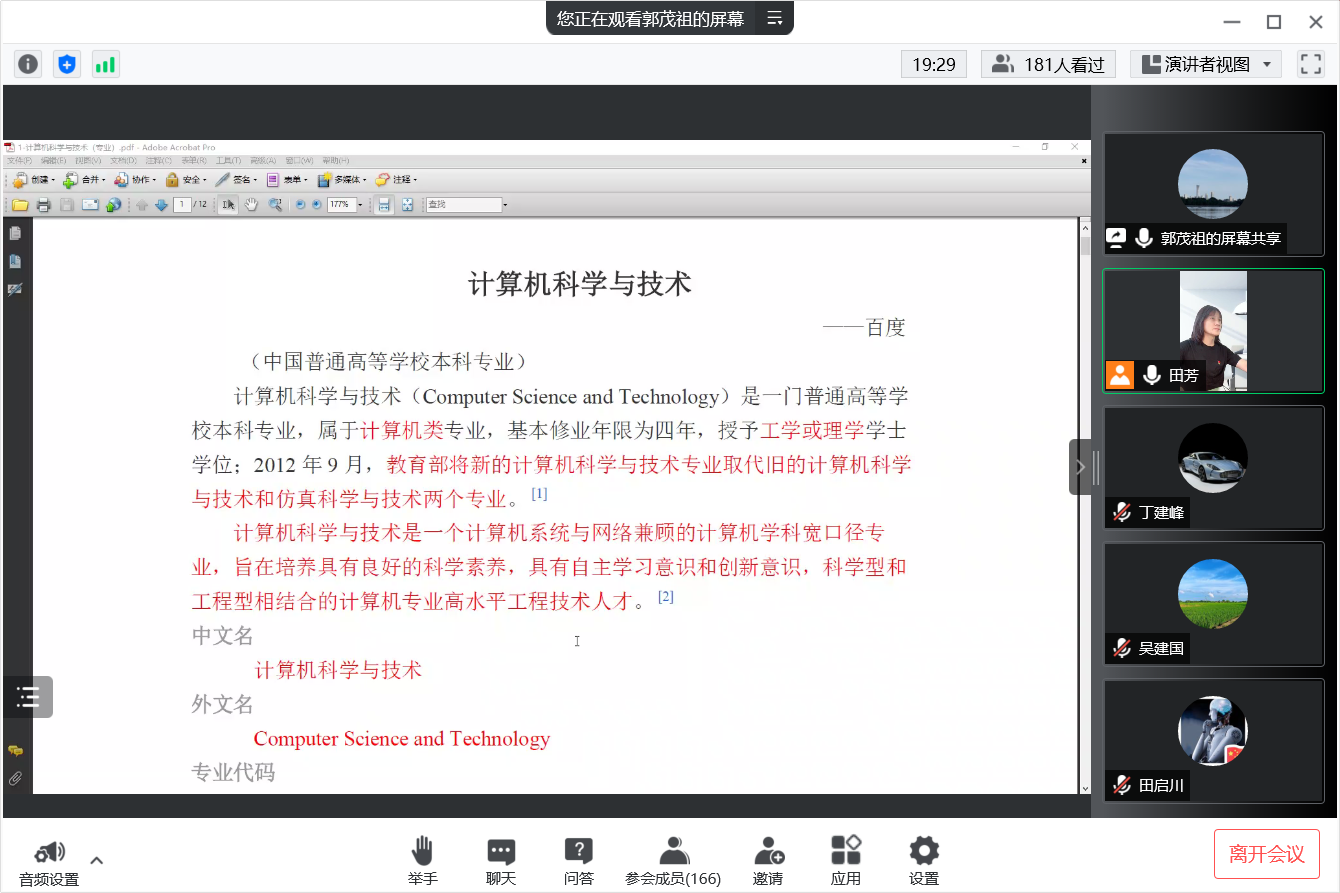Viewport: 1340px width, 893px height.
Task: Open the 聊天 chat panel
Action: coord(500,861)
